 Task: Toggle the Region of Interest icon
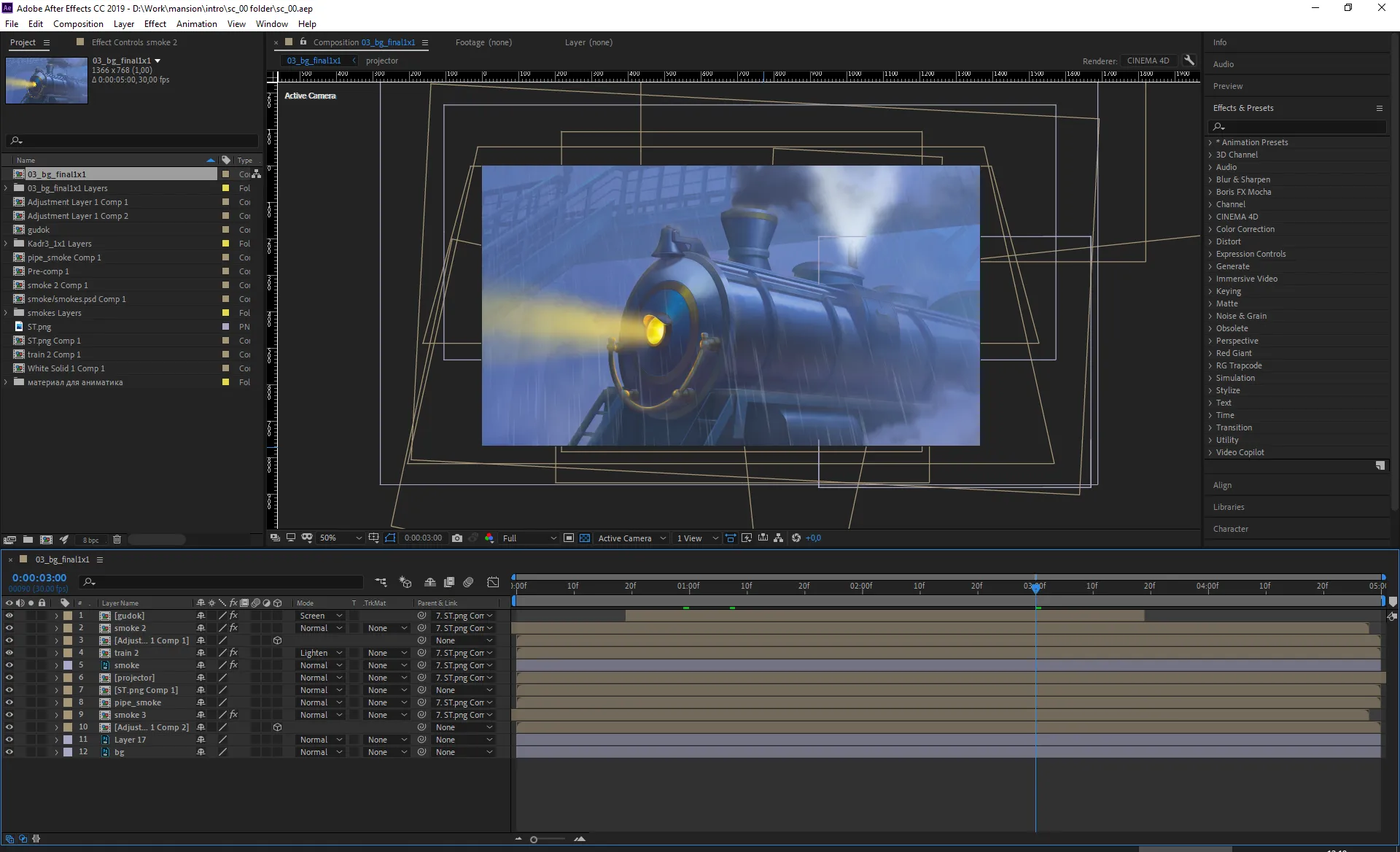tap(569, 538)
